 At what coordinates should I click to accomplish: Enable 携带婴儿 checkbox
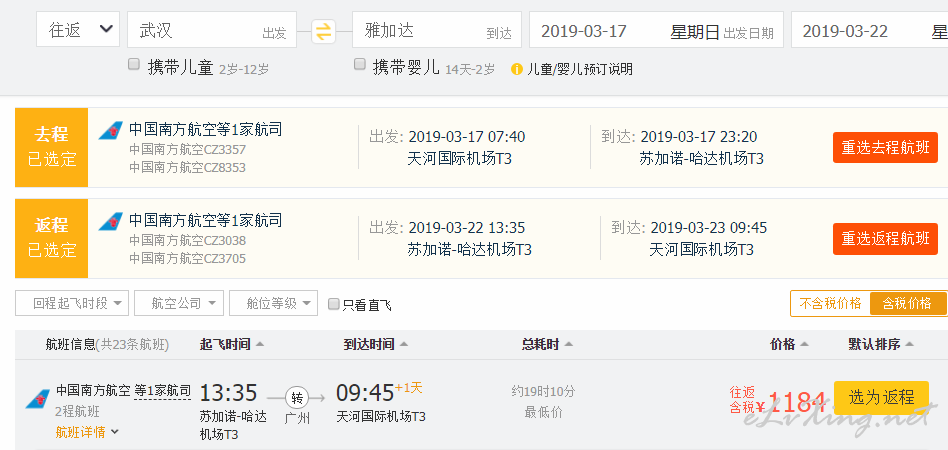[x=360, y=64]
